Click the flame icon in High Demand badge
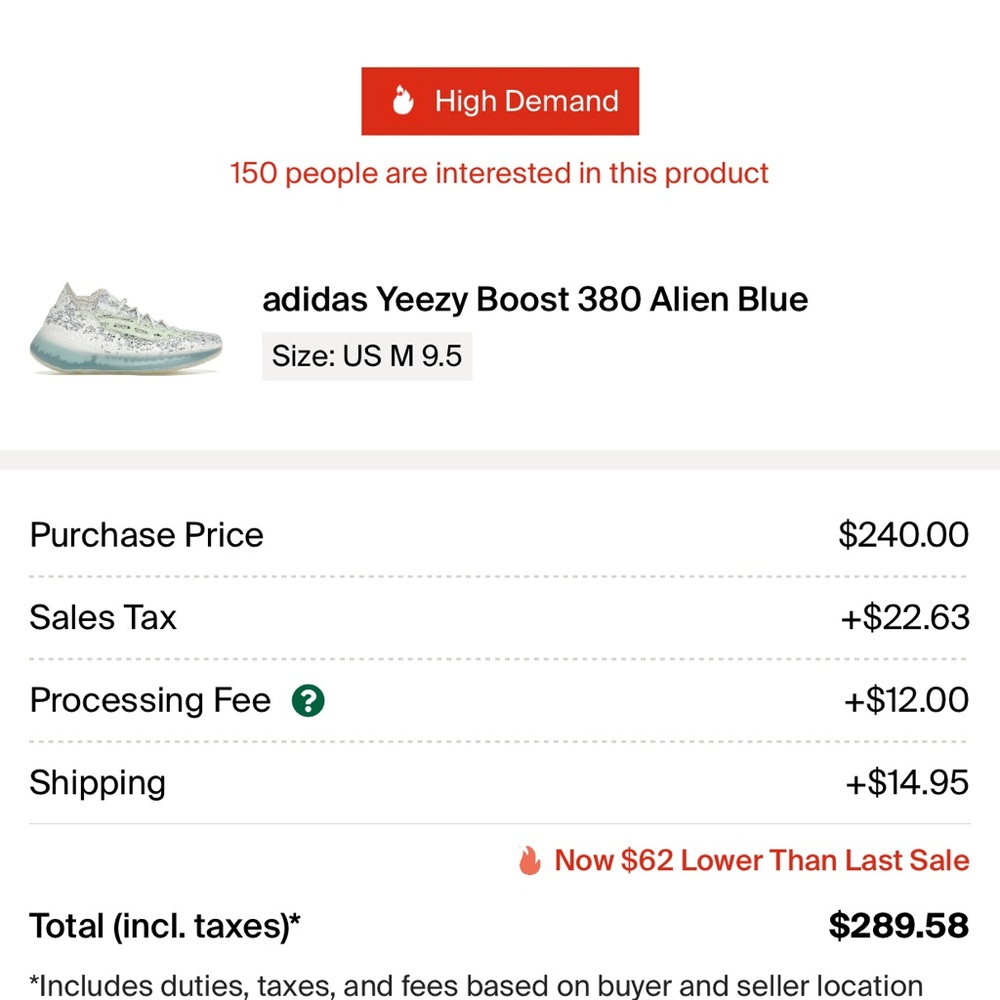 404,100
